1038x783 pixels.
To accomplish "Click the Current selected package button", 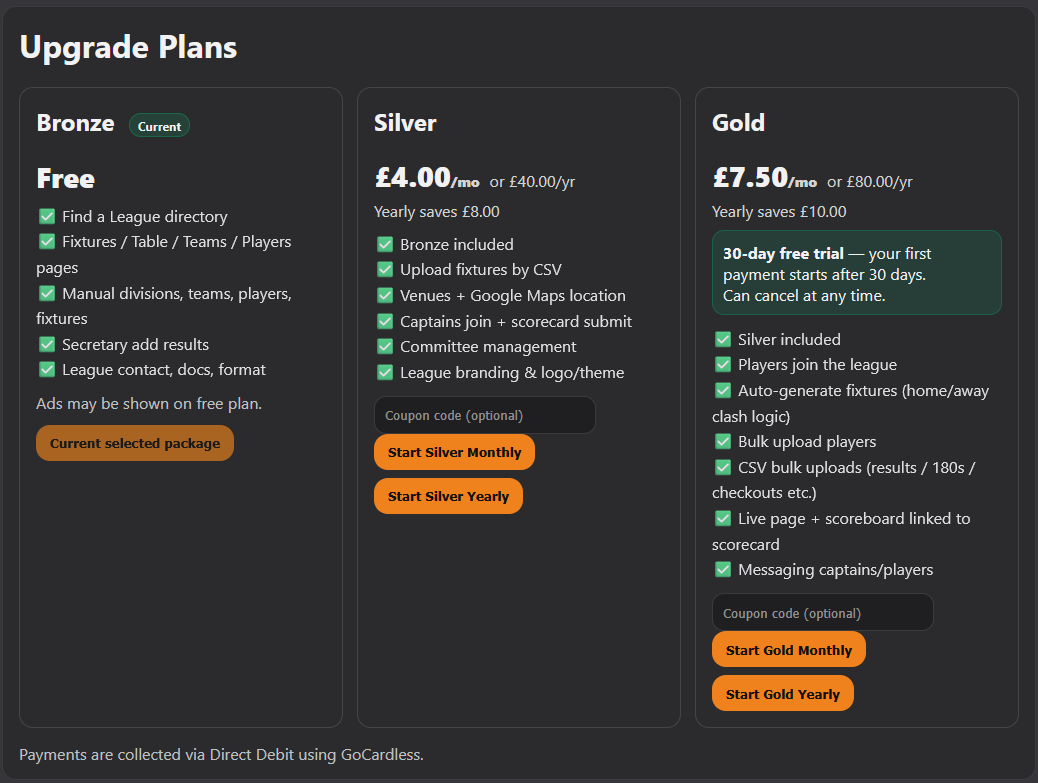I will click(x=135, y=443).
